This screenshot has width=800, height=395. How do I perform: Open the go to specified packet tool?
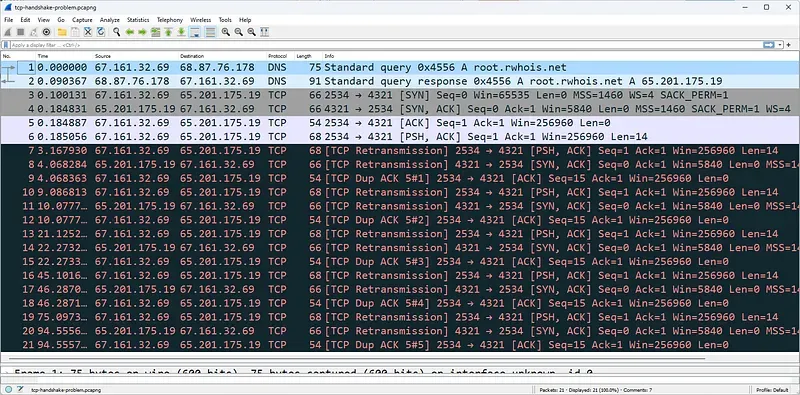[156, 32]
